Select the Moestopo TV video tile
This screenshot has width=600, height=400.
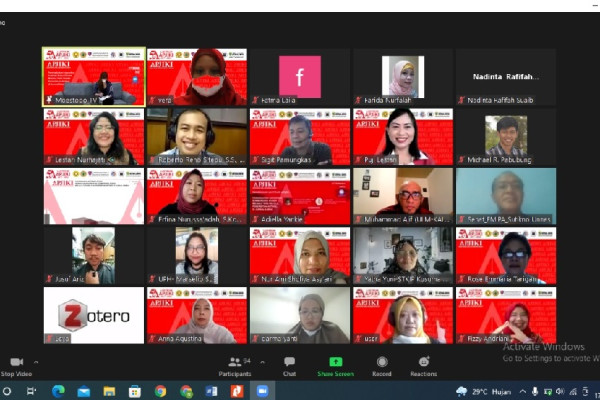[94, 77]
